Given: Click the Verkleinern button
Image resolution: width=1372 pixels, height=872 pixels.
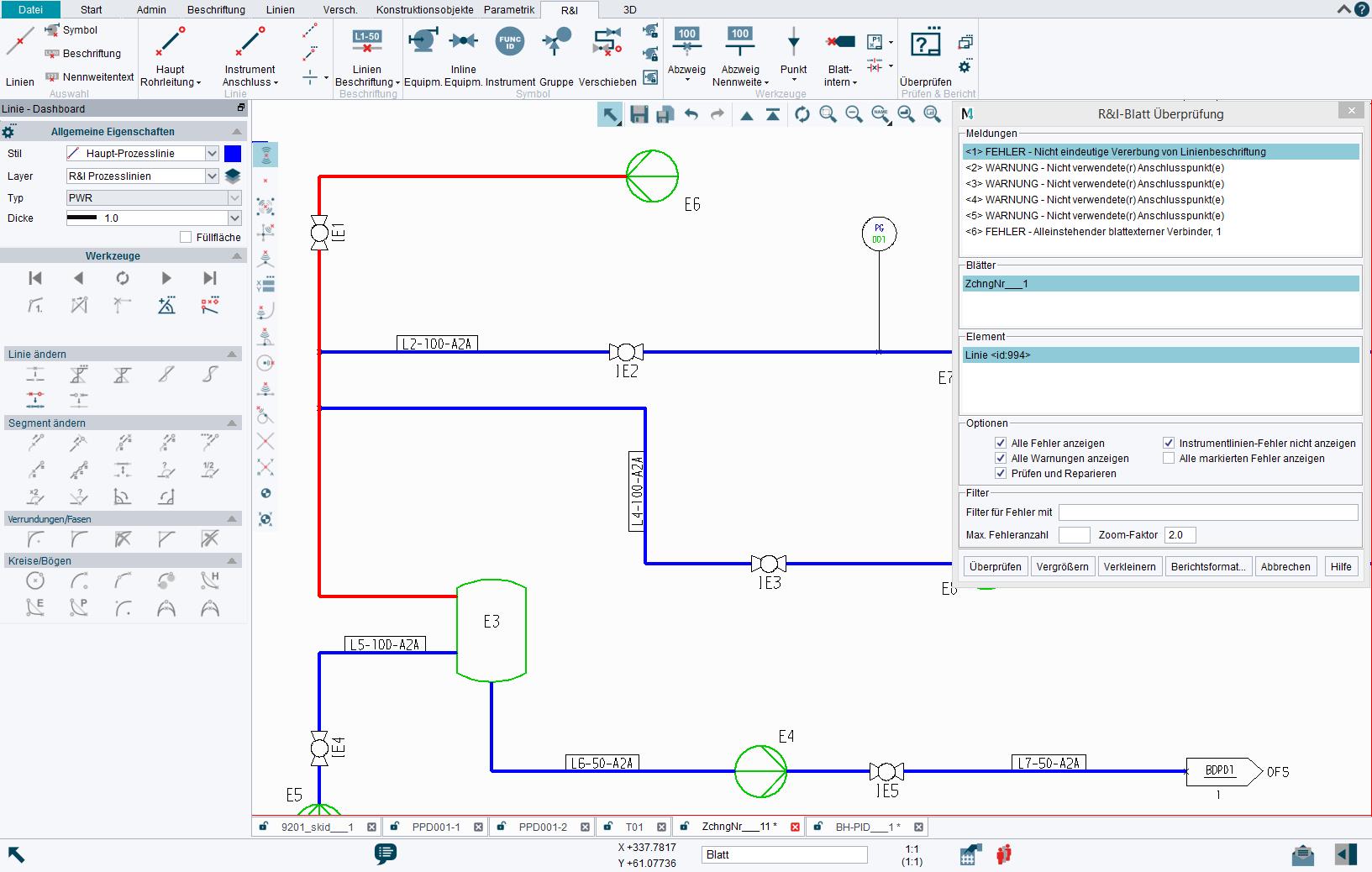Looking at the screenshot, I should pyautogui.click(x=1130, y=566).
